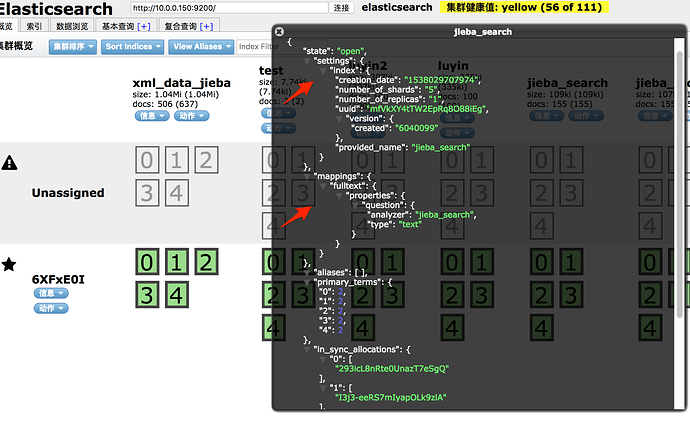The image size is (690, 421).
Task: Click the provided_name value "jieba_search"
Action: click(x=441, y=147)
